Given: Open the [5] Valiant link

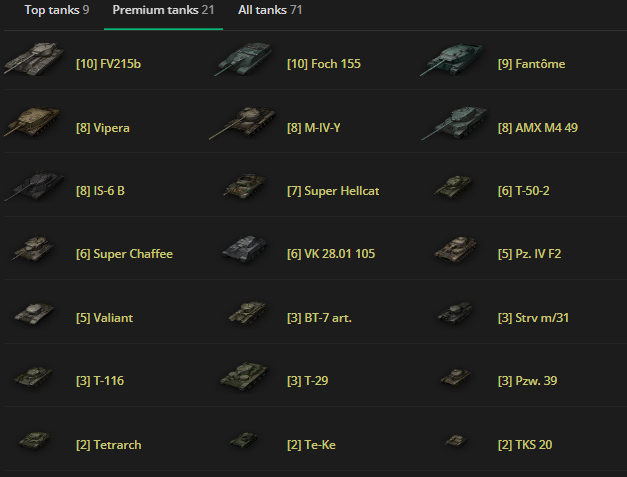Looking at the screenshot, I should [104, 318].
